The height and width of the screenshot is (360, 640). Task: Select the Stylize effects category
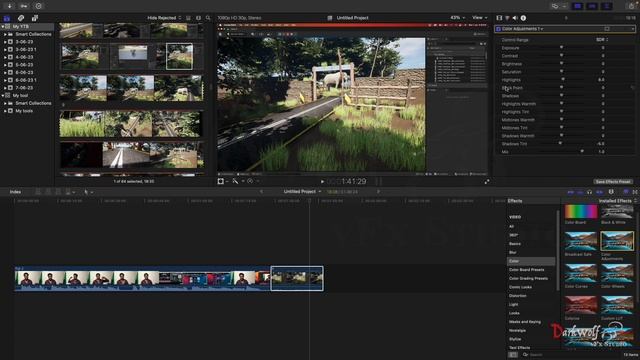[515, 339]
